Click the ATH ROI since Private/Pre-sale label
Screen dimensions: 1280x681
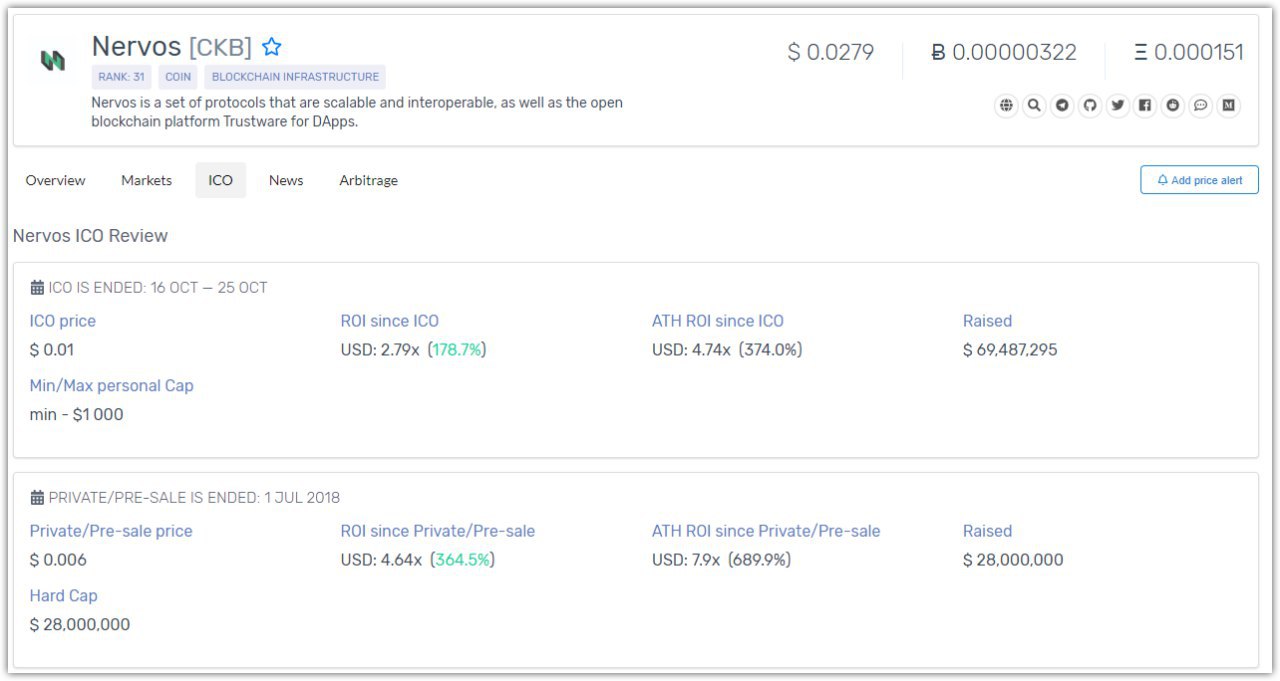[766, 531]
